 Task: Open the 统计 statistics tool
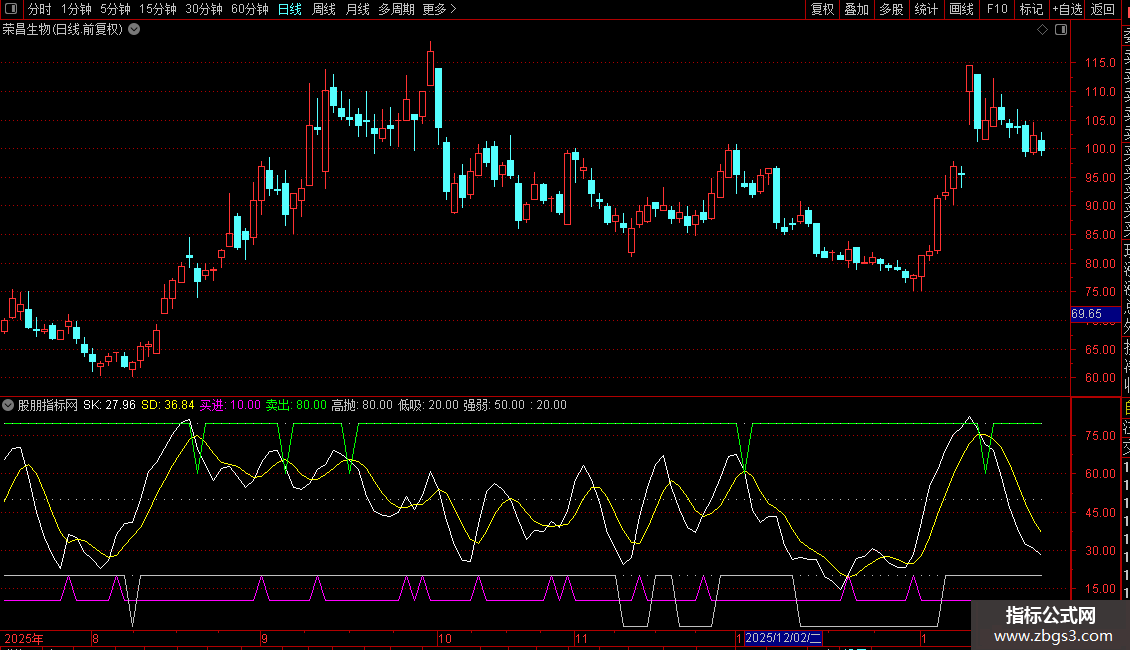tap(926, 10)
